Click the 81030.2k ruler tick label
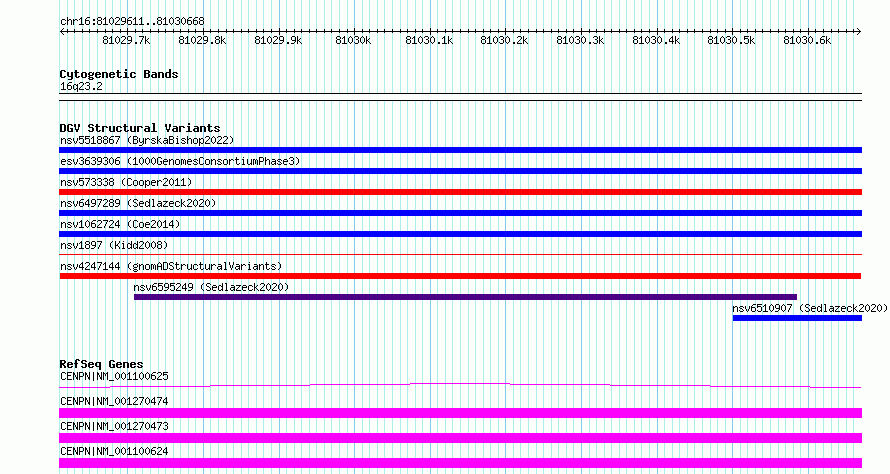This screenshot has width=890, height=474. click(x=504, y=40)
